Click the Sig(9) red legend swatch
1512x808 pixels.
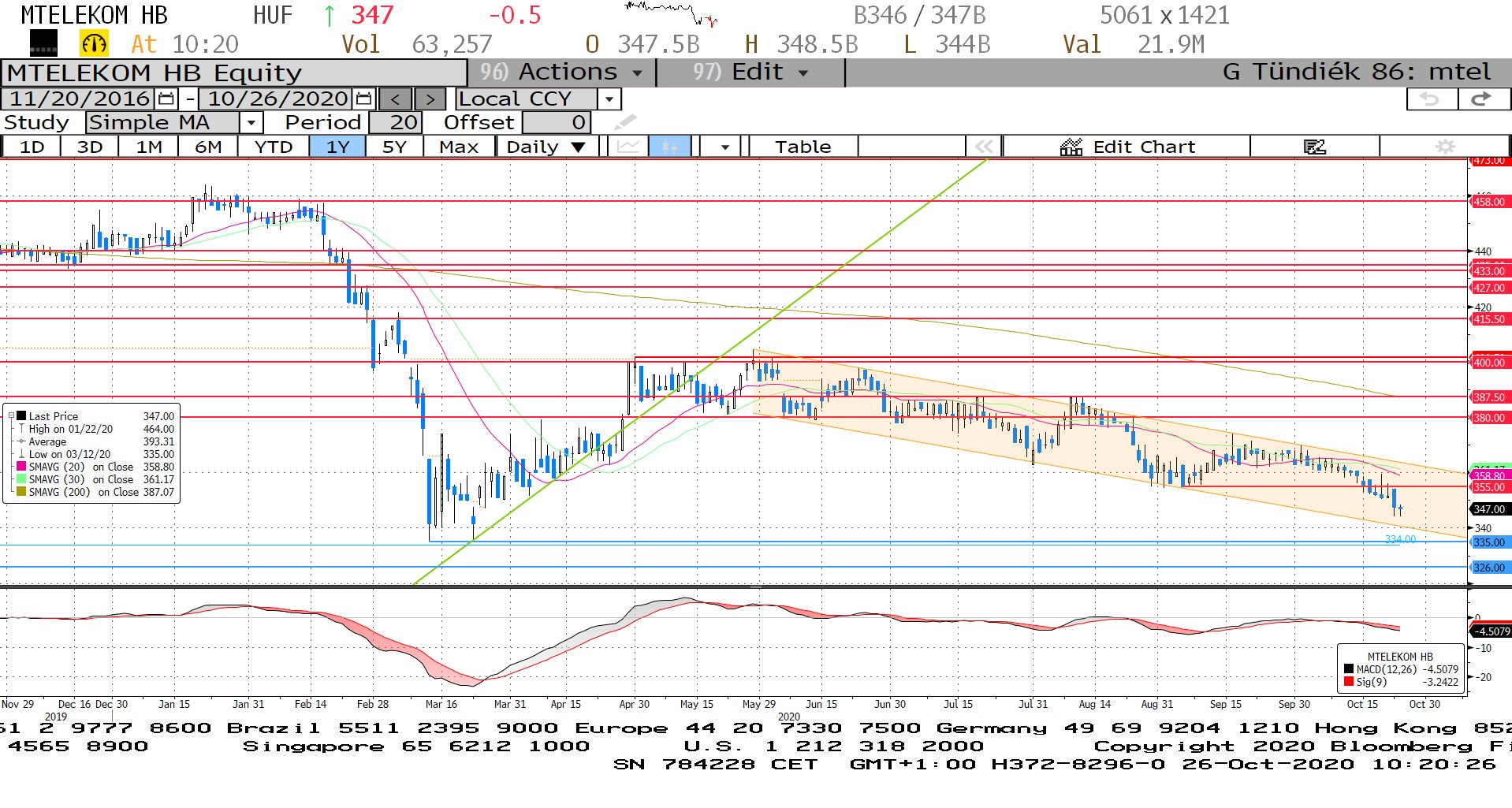coord(1349,682)
